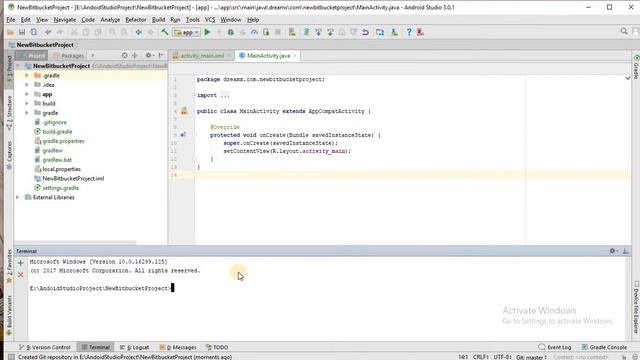Open the TODO tool window button

(x=217, y=347)
